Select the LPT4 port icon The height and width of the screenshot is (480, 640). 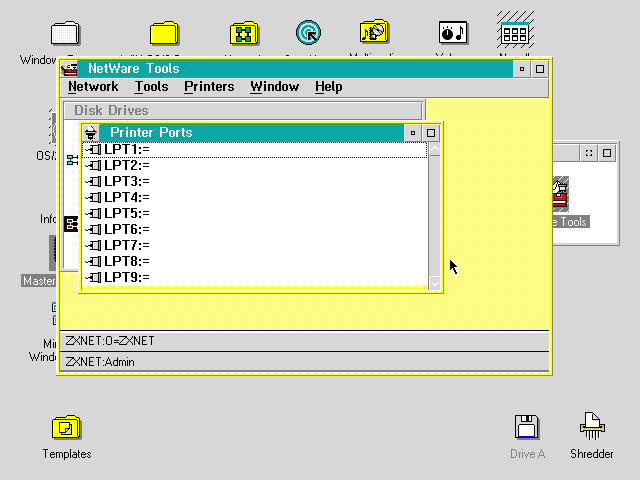coord(93,198)
